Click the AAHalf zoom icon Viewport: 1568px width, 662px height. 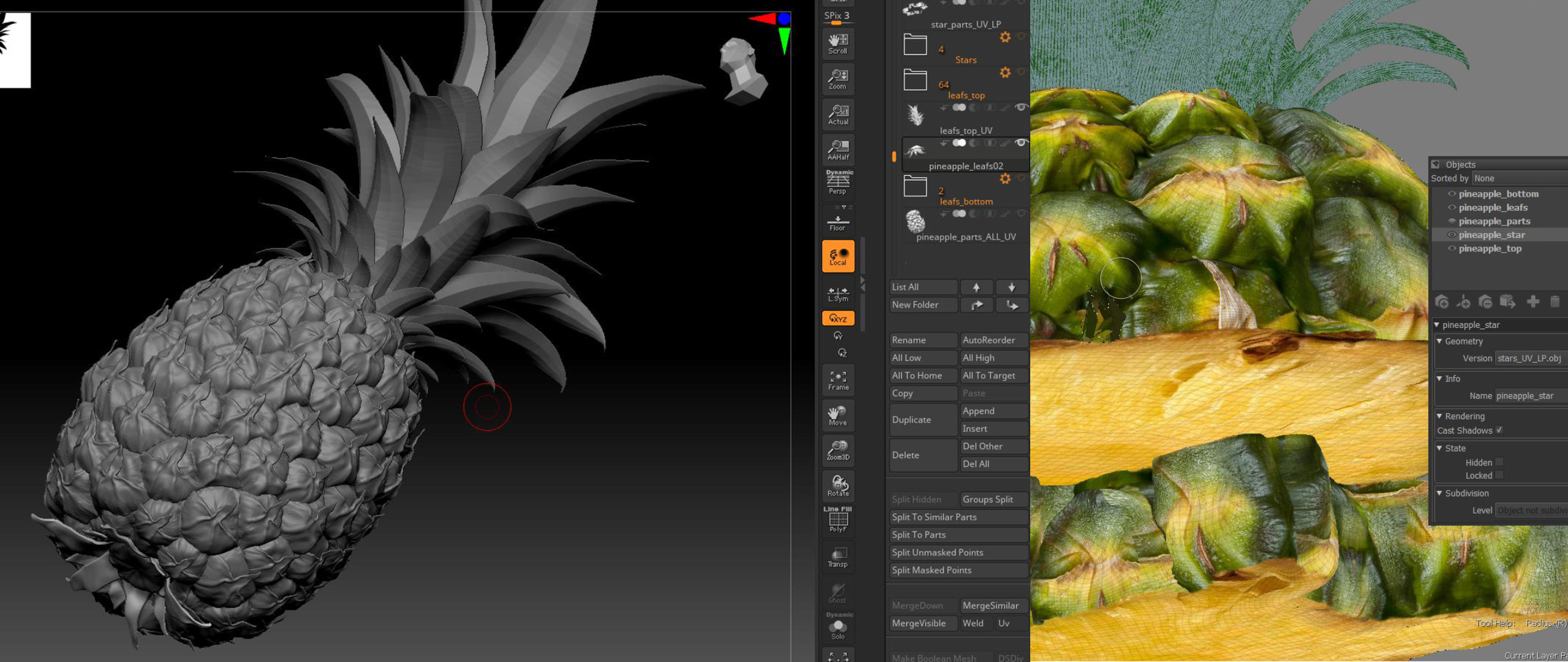tap(838, 150)
